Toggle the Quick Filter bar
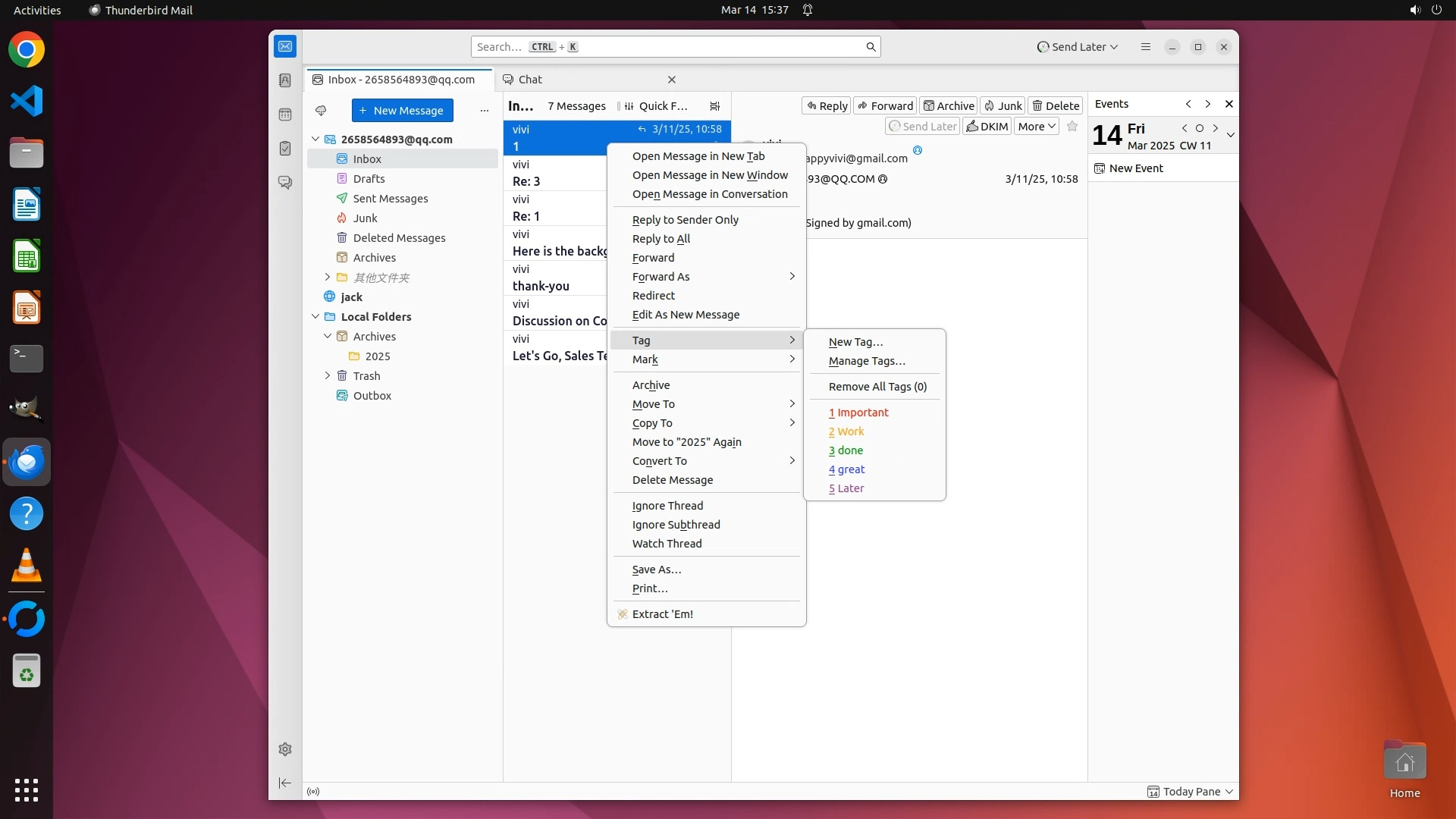The height and width of the screenshot is (819, 1456). [656, 106]
